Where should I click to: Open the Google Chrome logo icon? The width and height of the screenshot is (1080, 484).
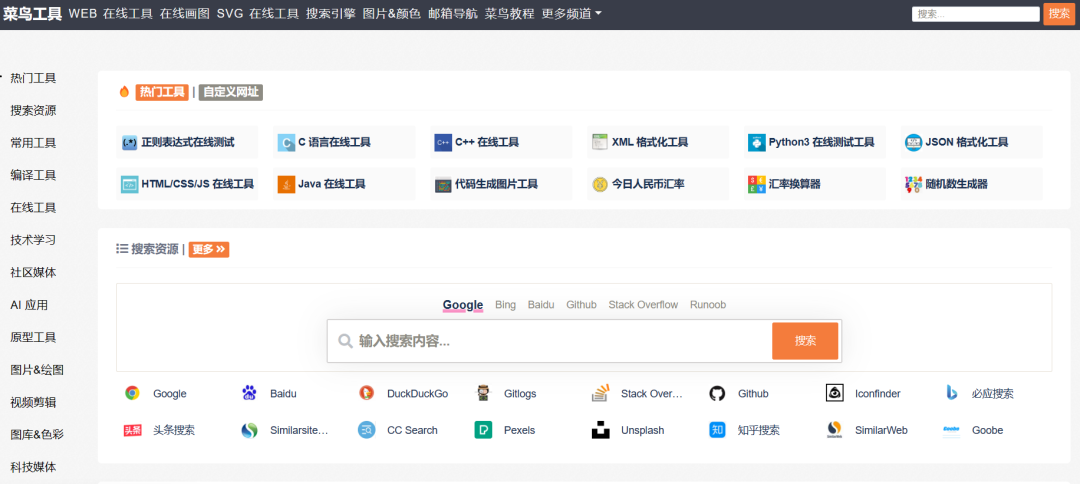click(132, 393)
